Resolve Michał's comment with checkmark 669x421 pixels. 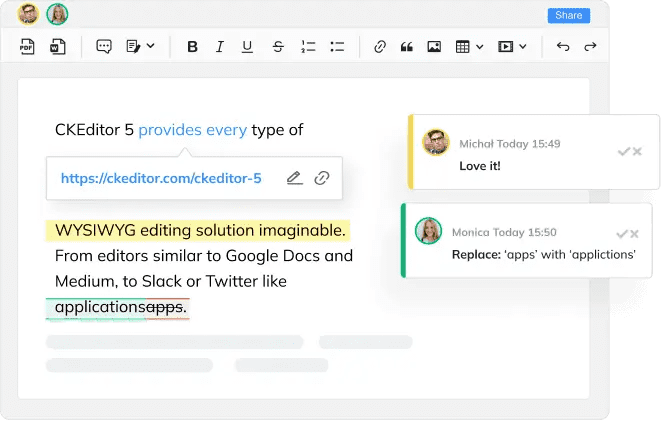pyautogui.click(x=623, y=151)
